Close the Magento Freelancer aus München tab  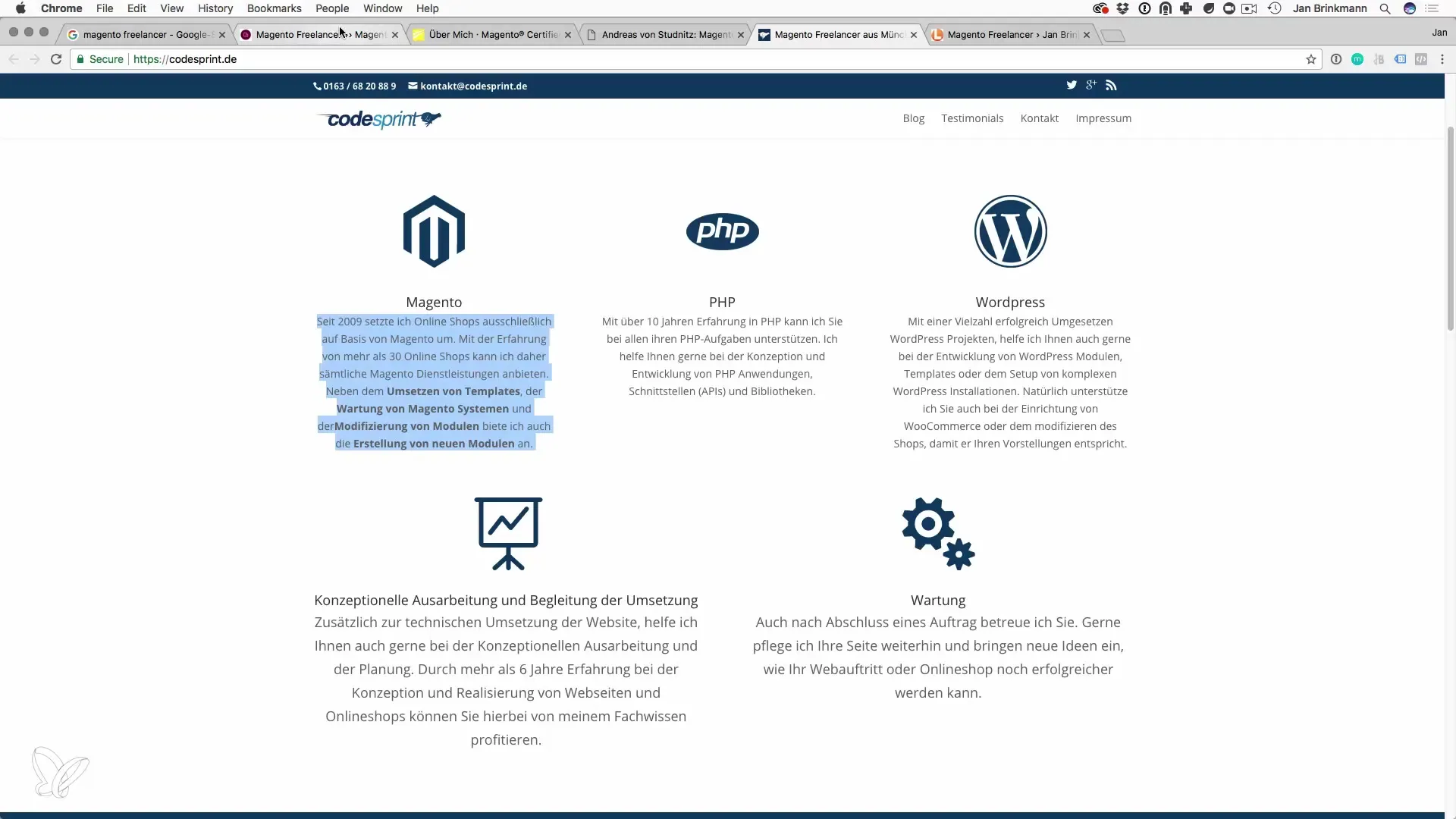914,35
